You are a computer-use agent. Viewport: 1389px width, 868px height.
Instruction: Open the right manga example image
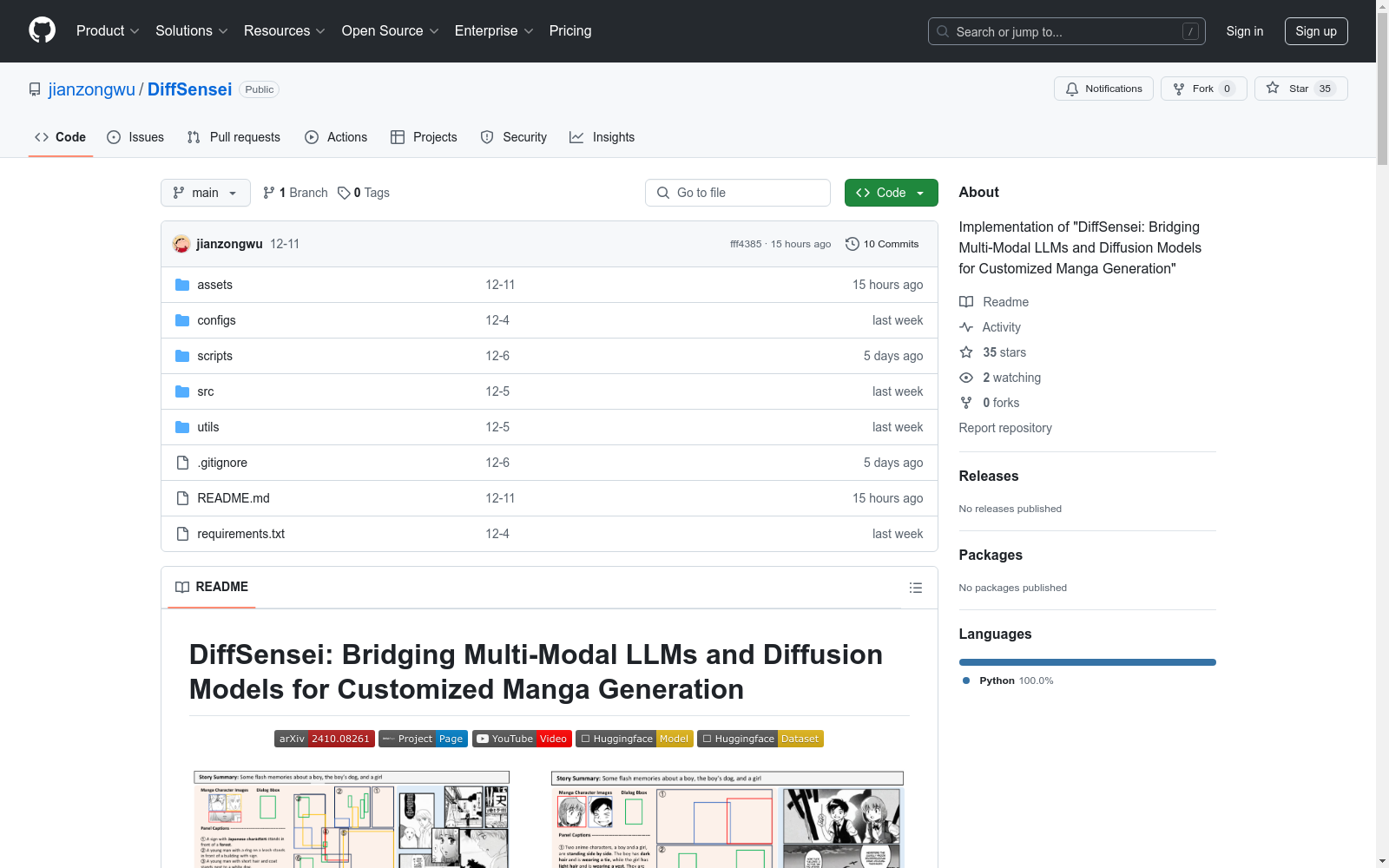point(727,819)
